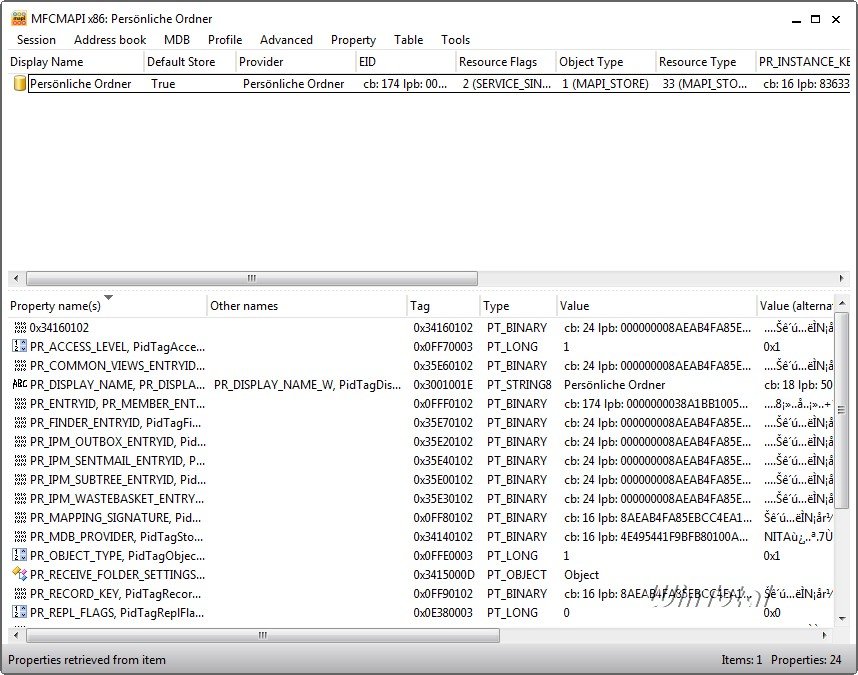Open the Table menu
Viewport: 858px width, 675px height.
pos(408,40)
